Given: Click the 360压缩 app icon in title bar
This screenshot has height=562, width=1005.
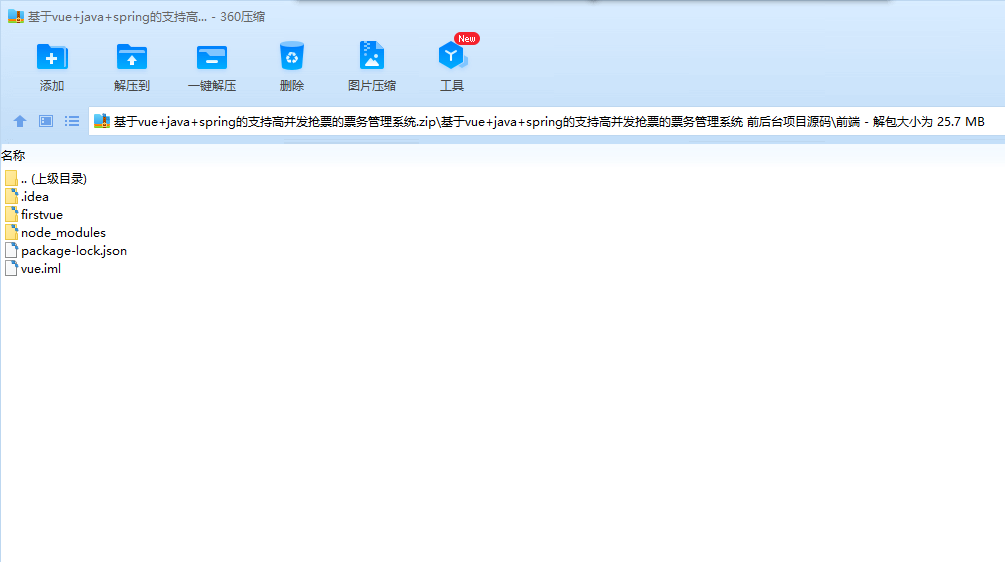Looking at the screenshot, I should (15, 17).
